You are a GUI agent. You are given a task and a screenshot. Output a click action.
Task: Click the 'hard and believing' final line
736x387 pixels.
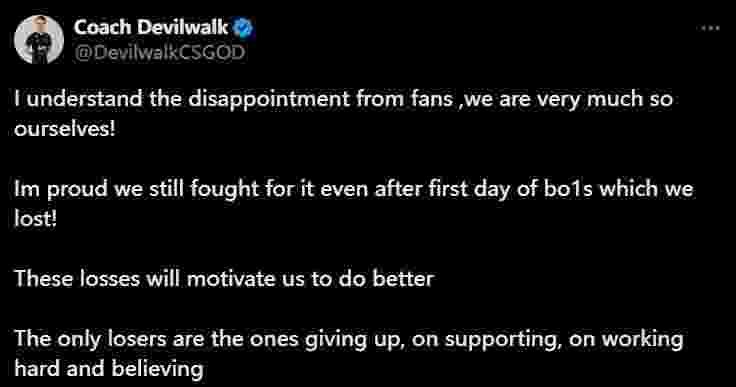click(x=109, y=369)
